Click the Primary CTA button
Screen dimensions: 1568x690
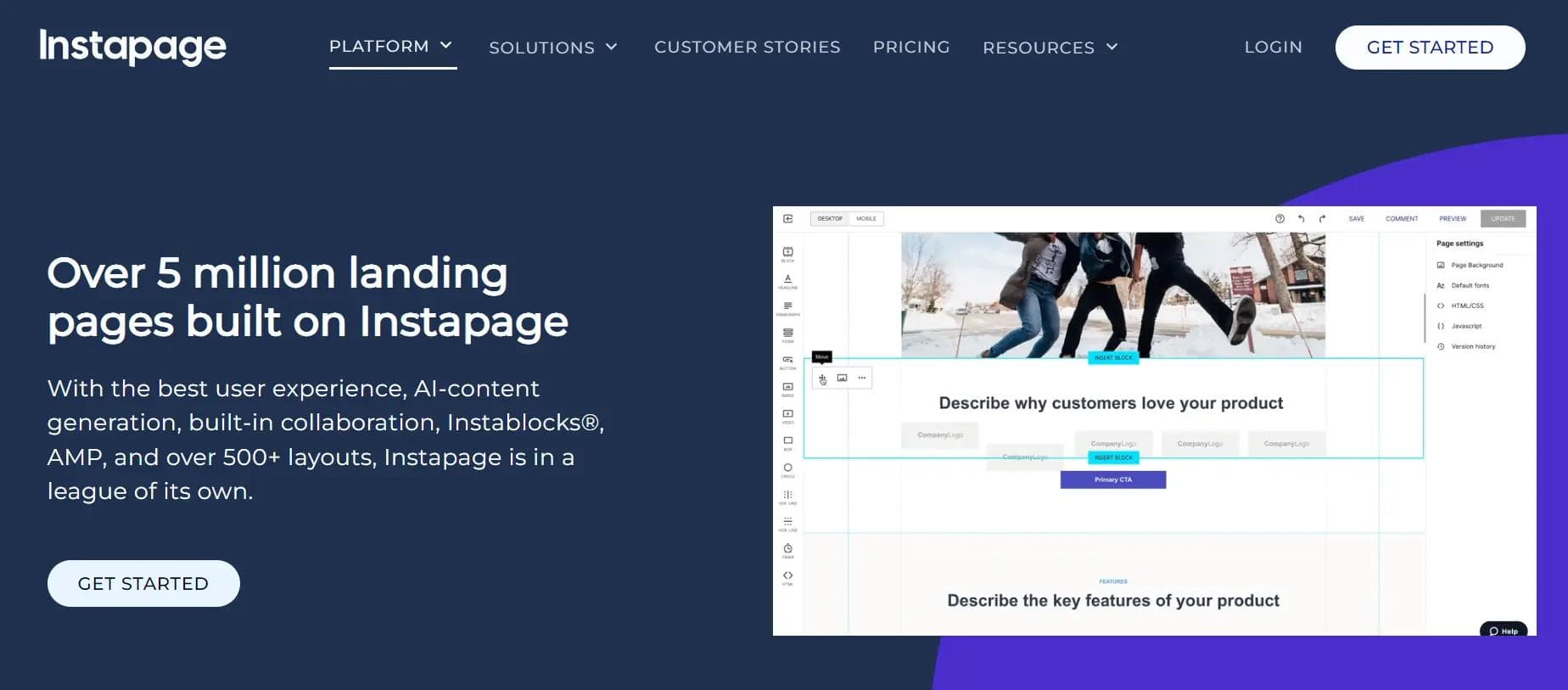(1113, 480)
